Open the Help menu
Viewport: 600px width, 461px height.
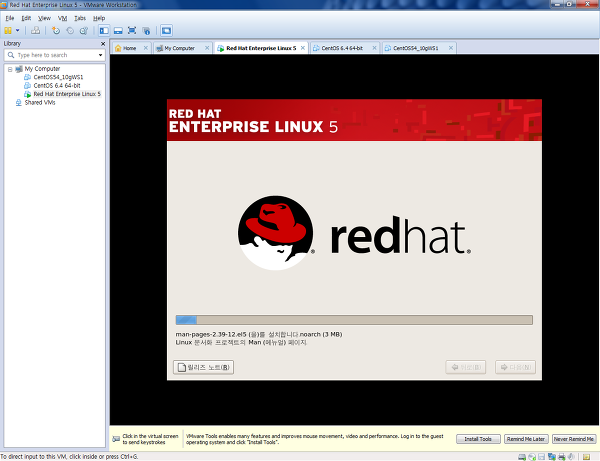pos(99,18)
